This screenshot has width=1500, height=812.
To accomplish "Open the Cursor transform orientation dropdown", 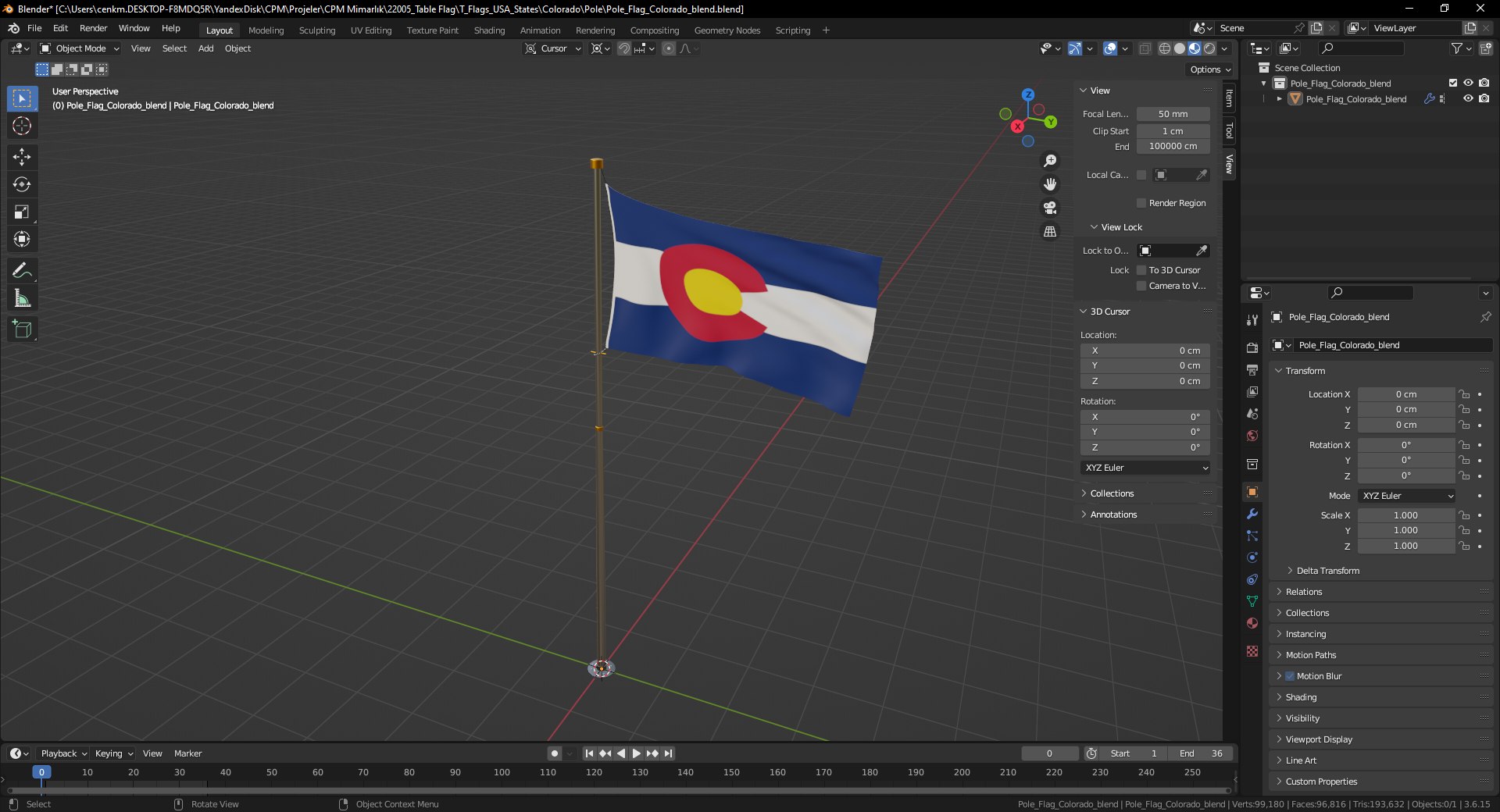I will (x=553, y=48).
